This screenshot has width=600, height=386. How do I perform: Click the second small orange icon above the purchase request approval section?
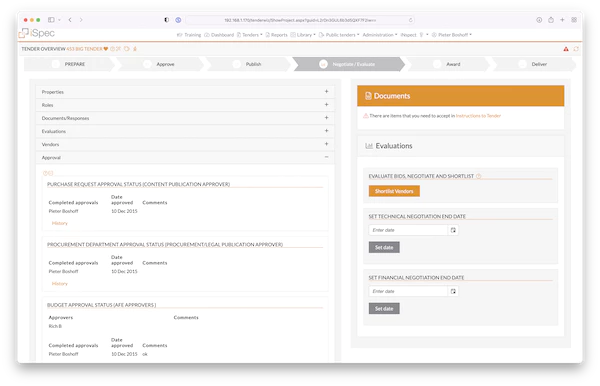click(x=51, y=173)
